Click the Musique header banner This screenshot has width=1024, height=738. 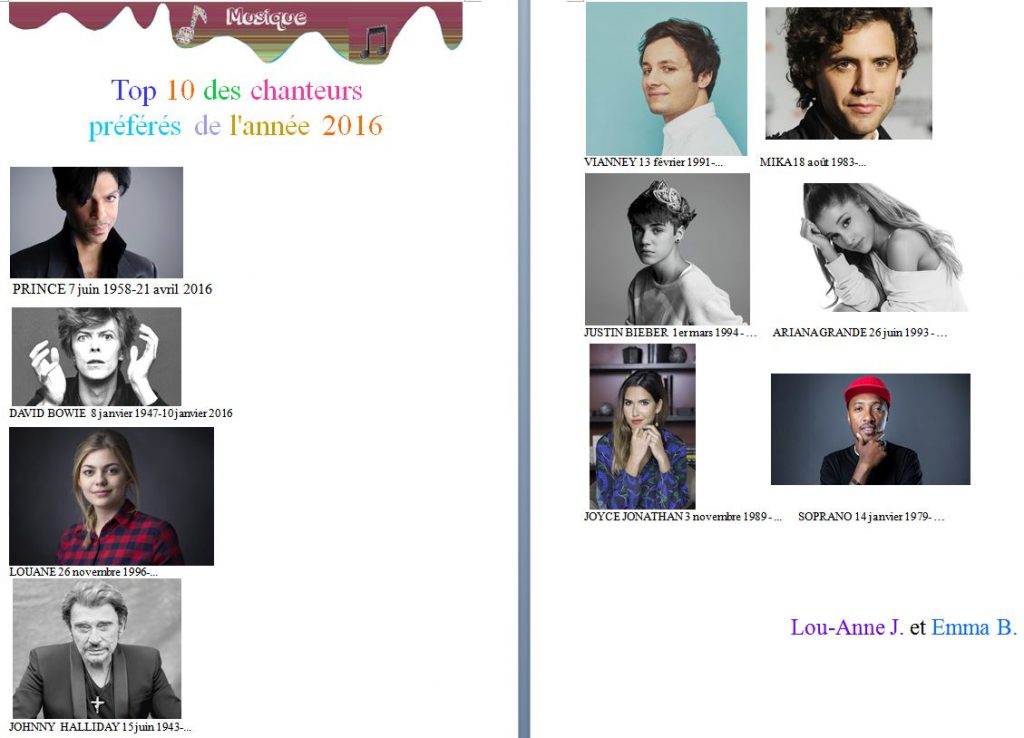(236, 31)
